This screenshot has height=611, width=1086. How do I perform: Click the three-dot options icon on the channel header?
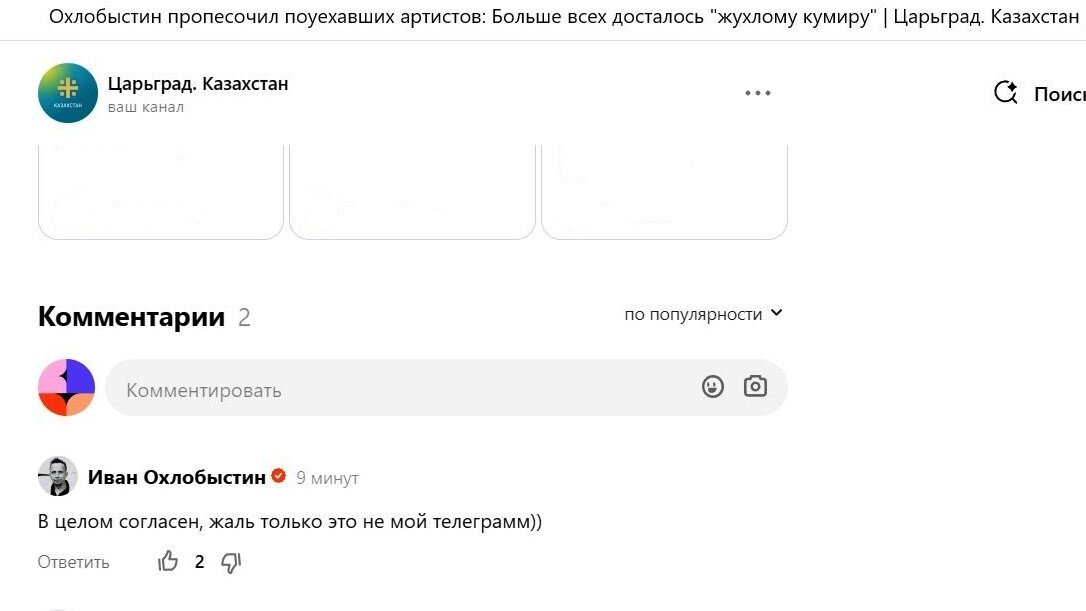pos(758,92)
